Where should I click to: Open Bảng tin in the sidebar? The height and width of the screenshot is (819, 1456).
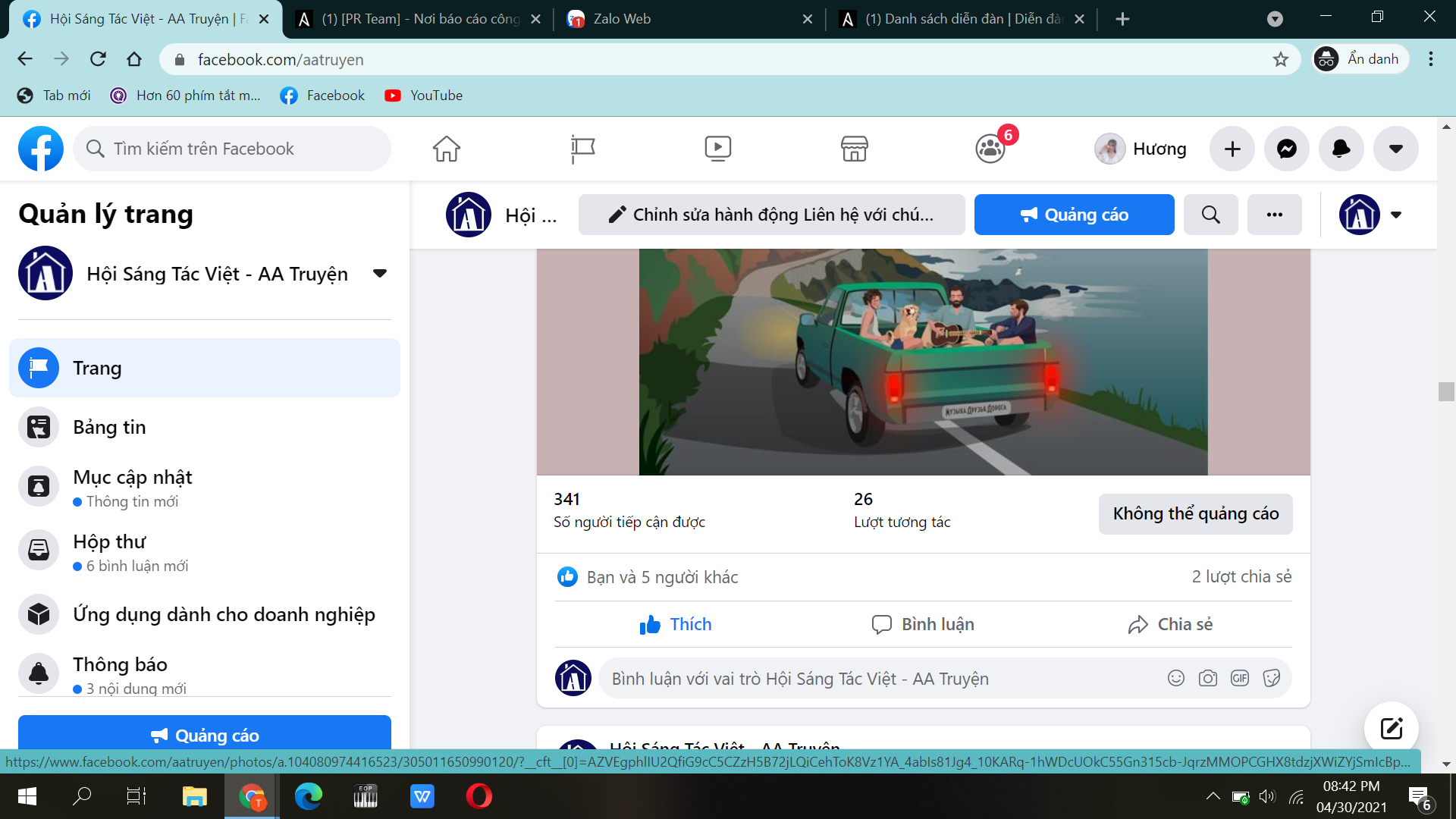[205, 427]
